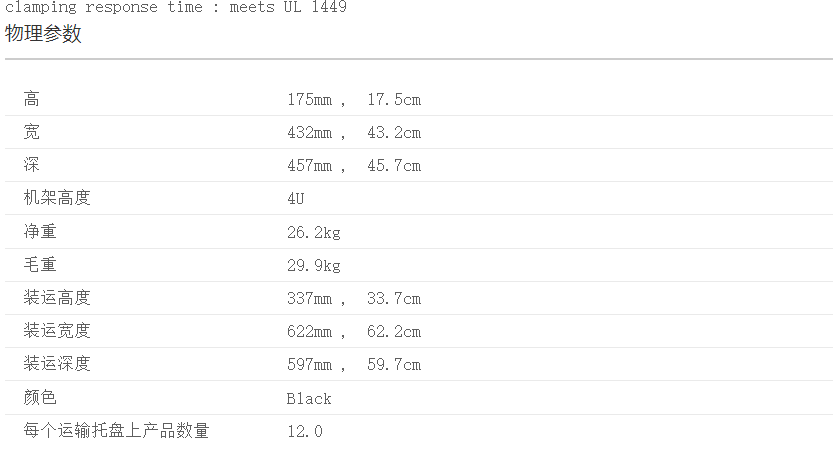This screenshot has width=836, height=449.
Task: Select the 175mm, 17.5cm height value
Action: coord(353,100)
